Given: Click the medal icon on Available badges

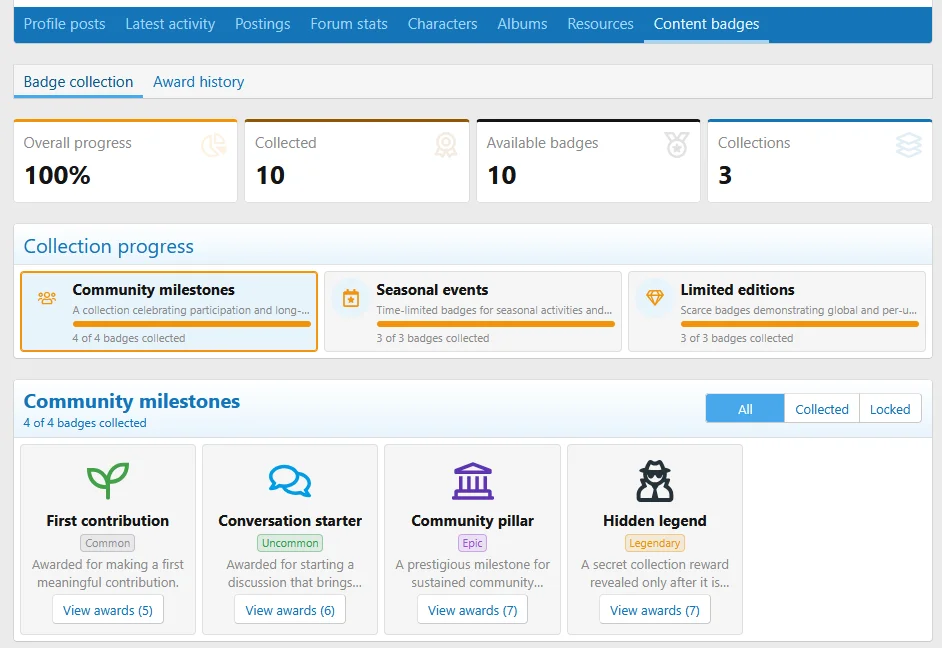Looking at the screenshot, I should click(676, 145).
